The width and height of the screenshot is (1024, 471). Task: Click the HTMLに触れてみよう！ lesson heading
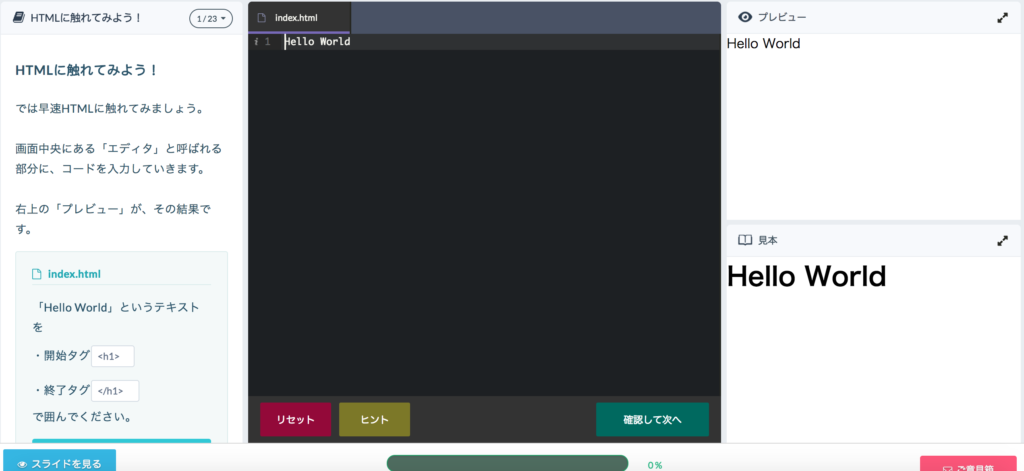click(x=87, y=70)
